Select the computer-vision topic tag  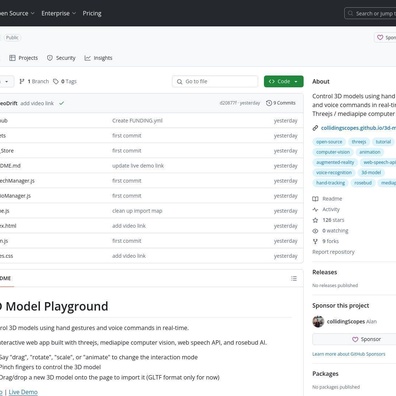pyautogui.click(x=333, y=152)
